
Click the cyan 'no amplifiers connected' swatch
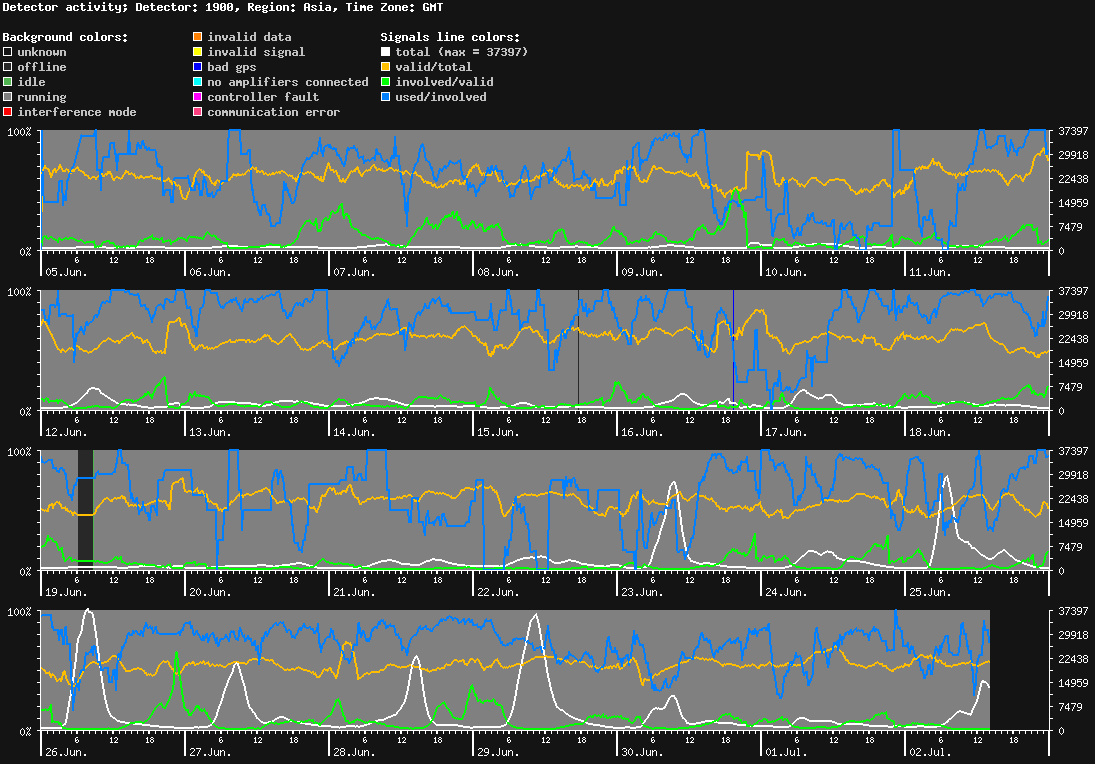[x=198, y=82]
